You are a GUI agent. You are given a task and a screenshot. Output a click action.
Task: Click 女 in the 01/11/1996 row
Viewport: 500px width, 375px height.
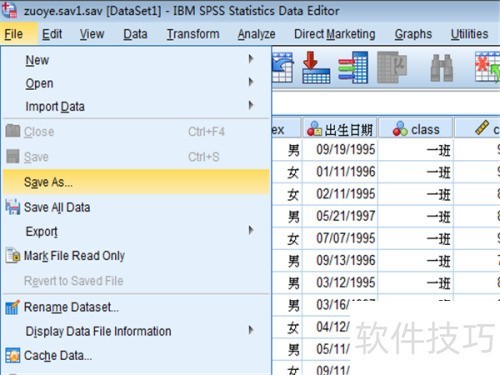tap(293, 172)
